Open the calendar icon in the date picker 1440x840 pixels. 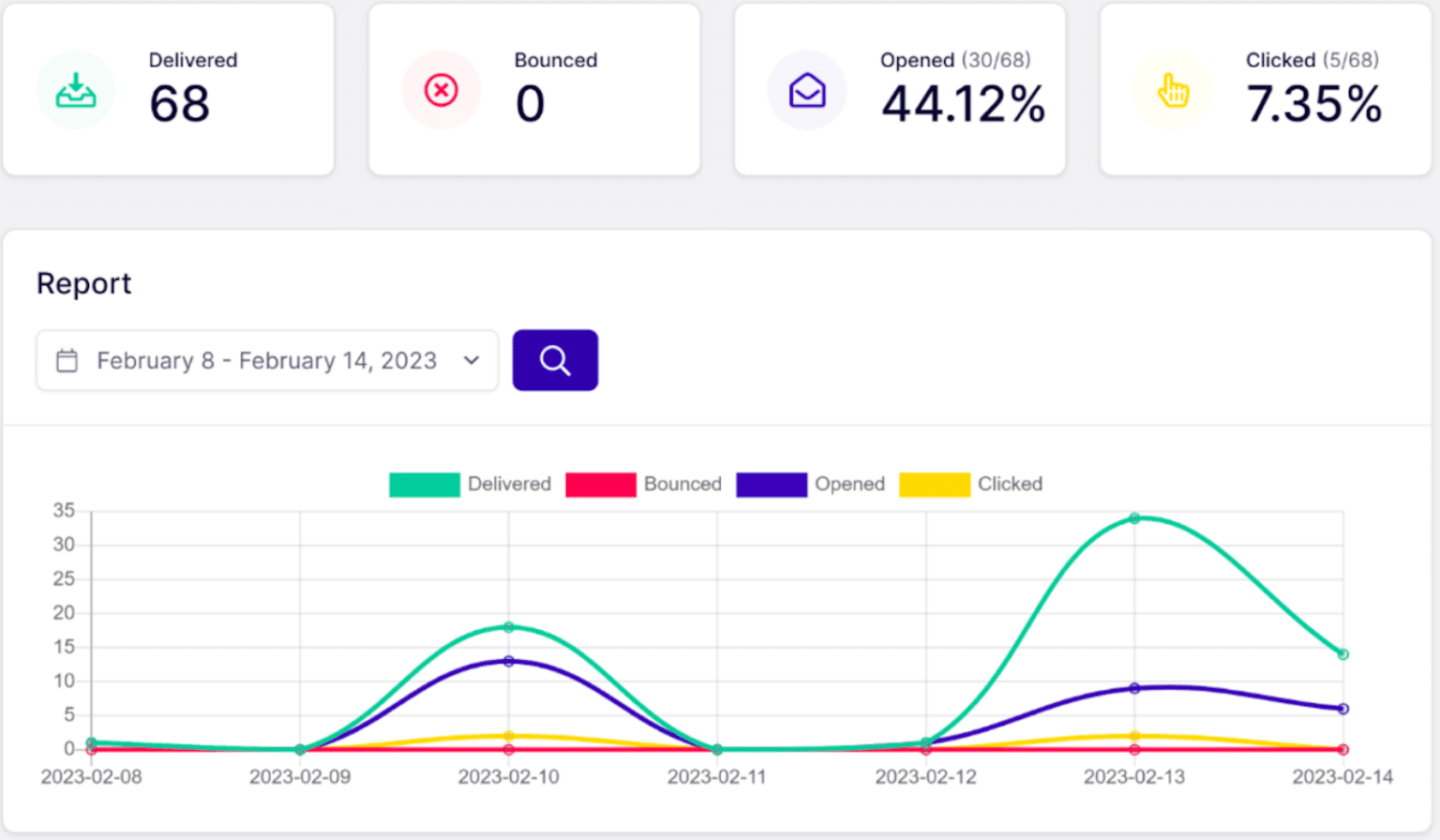point(67,360)
